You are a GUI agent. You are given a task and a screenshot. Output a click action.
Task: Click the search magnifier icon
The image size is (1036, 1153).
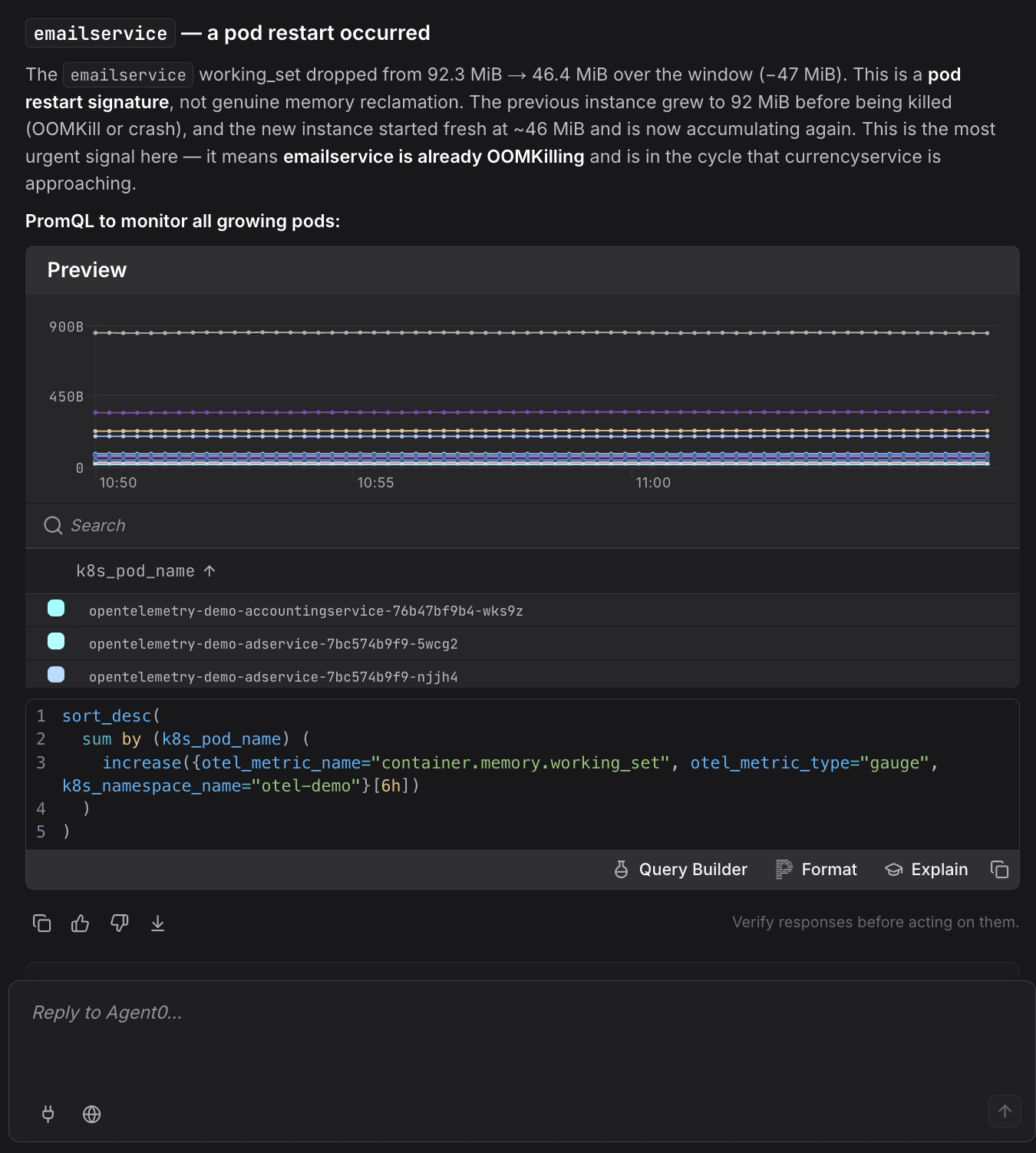[x=53, y=526]
